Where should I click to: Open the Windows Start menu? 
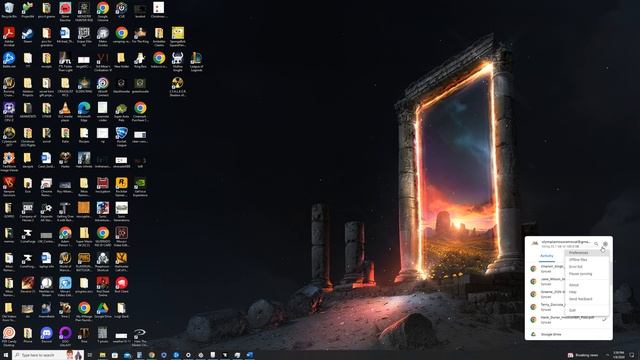coord(5,355)
